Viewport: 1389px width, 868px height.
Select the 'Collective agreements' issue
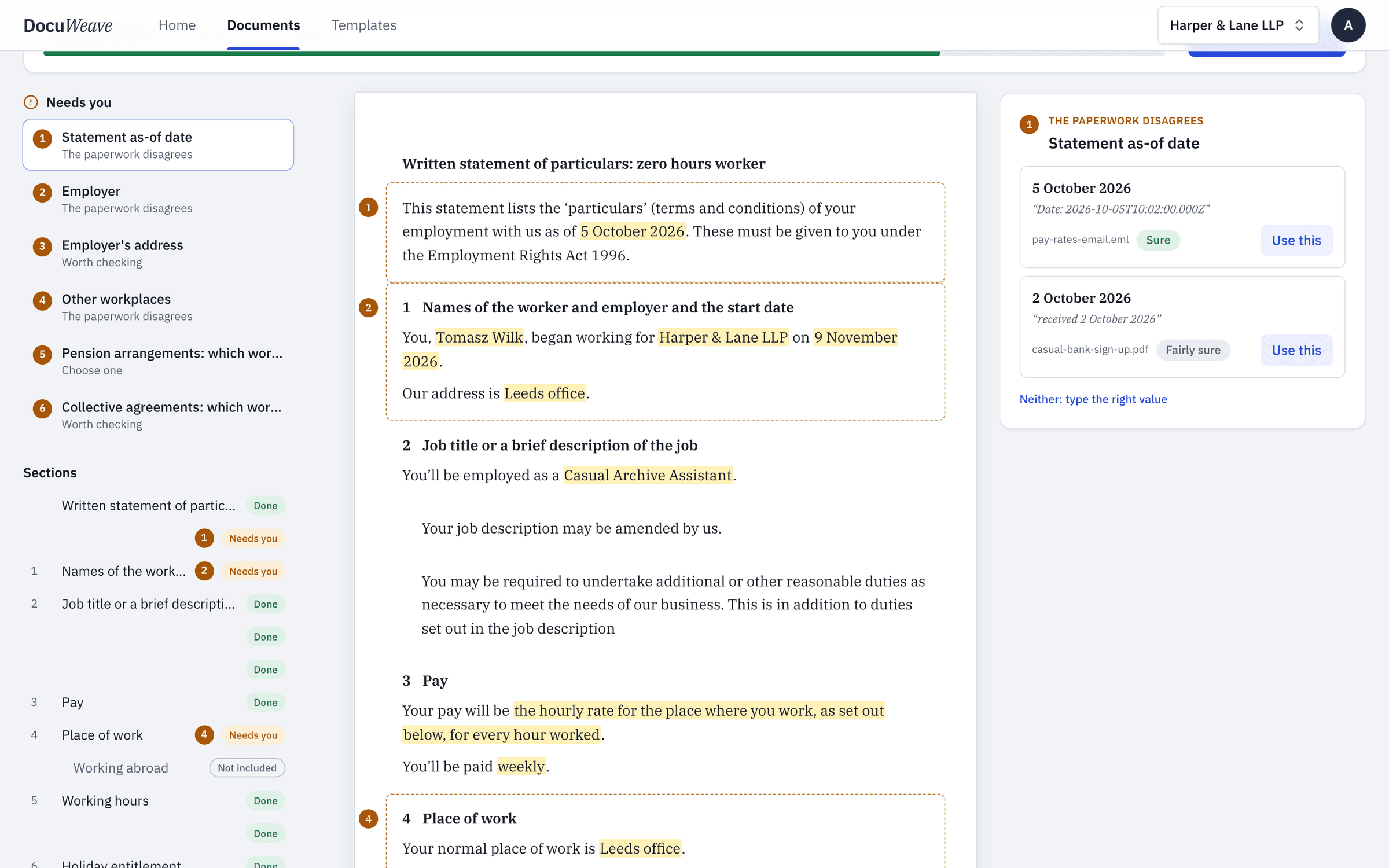158,415
